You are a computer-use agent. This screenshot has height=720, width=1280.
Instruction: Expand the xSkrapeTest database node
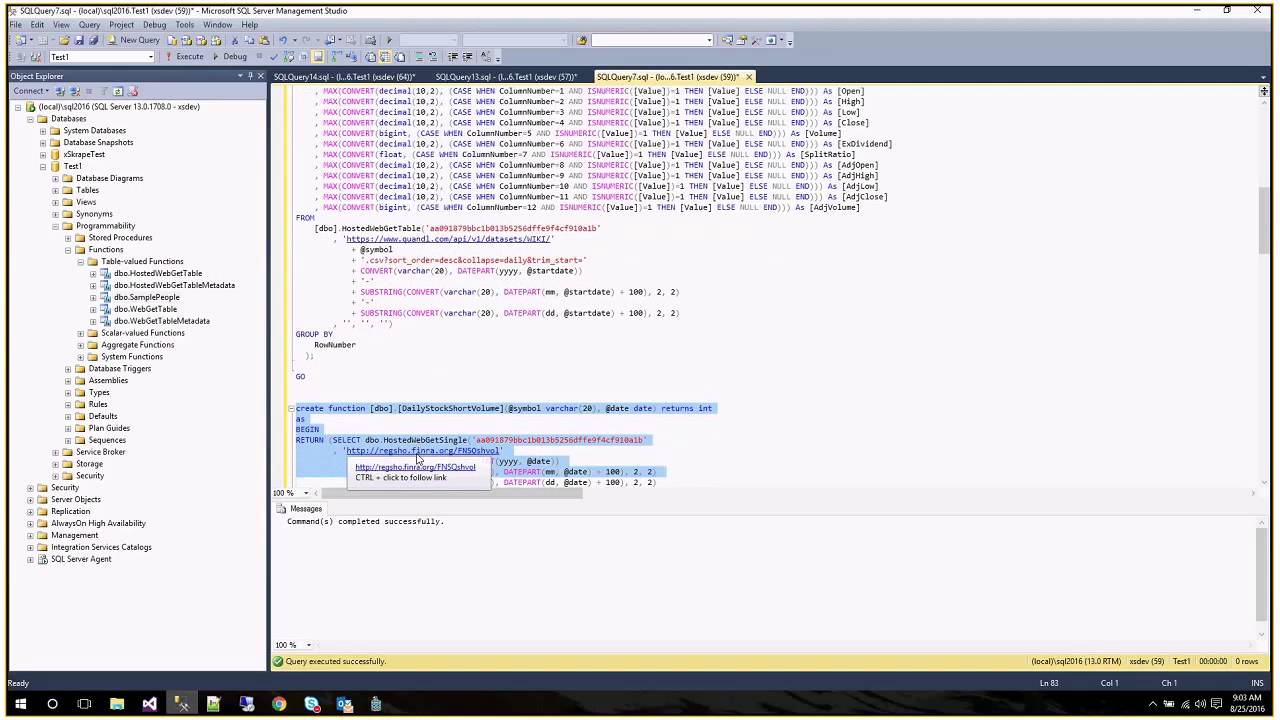point(42,155)
